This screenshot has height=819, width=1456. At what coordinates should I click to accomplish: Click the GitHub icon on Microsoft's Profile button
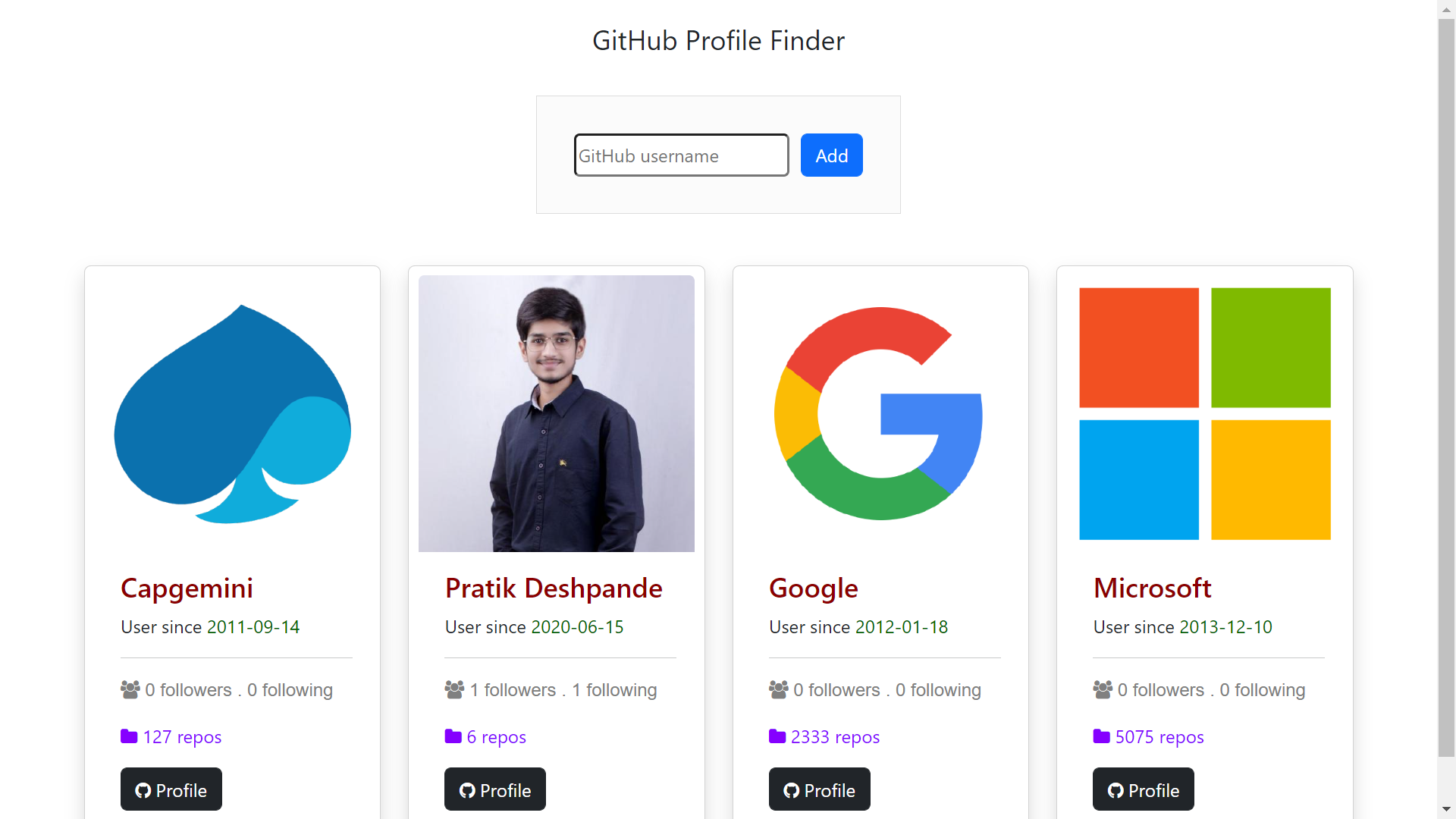click(x=1115, y=789)
